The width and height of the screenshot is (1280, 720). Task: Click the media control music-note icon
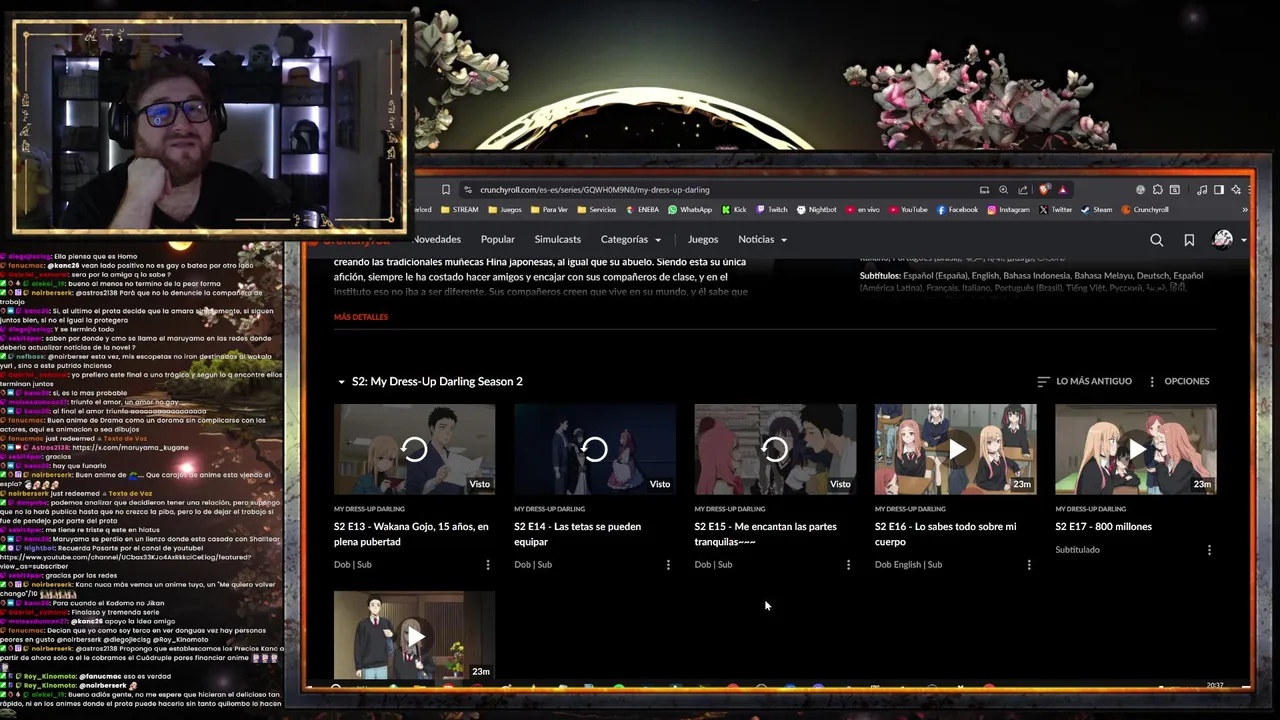1202,190
